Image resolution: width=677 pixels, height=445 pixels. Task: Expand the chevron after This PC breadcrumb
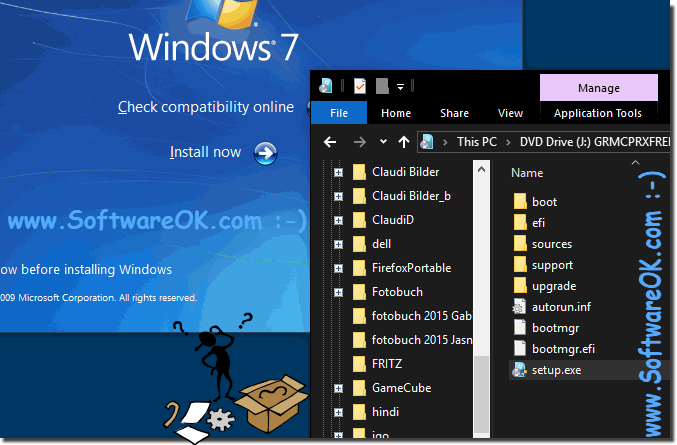pyautogui.click(x=508, y=142)
